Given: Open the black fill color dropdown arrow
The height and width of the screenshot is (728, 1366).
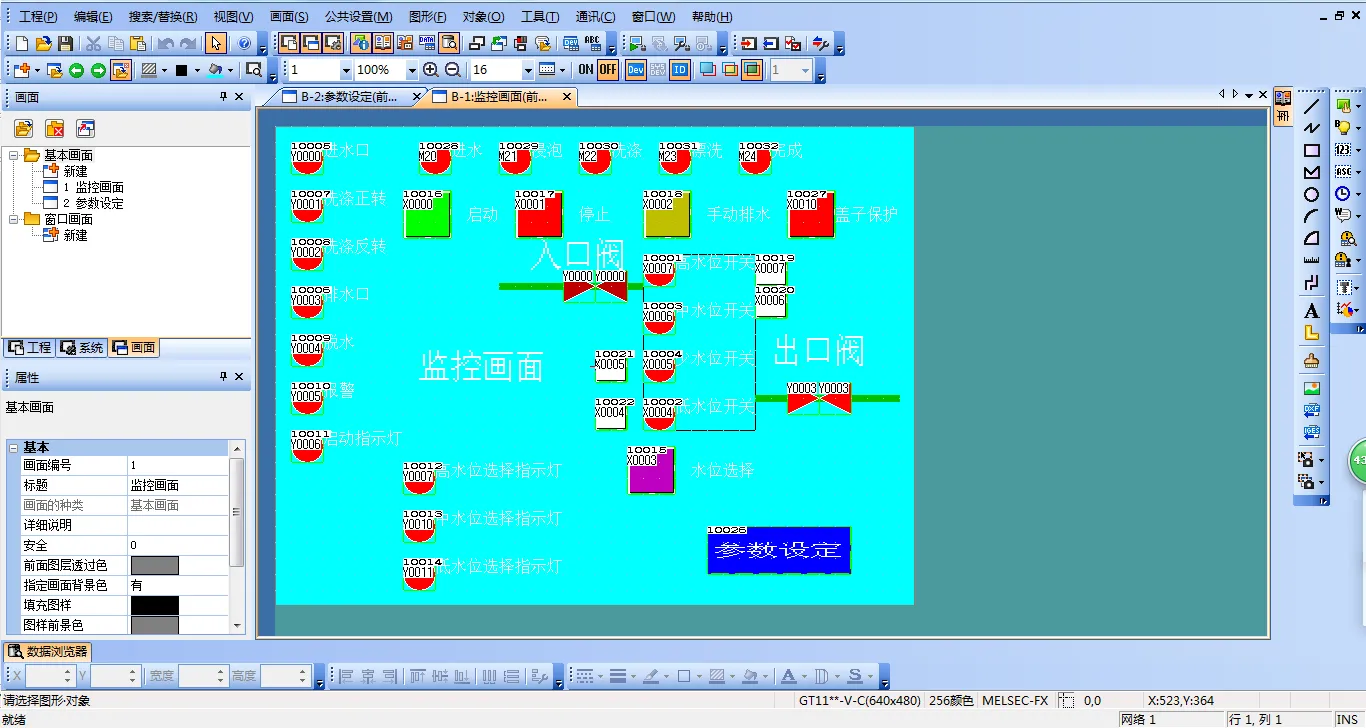Looking at the screenshot, I should click(x=197, y=70).
